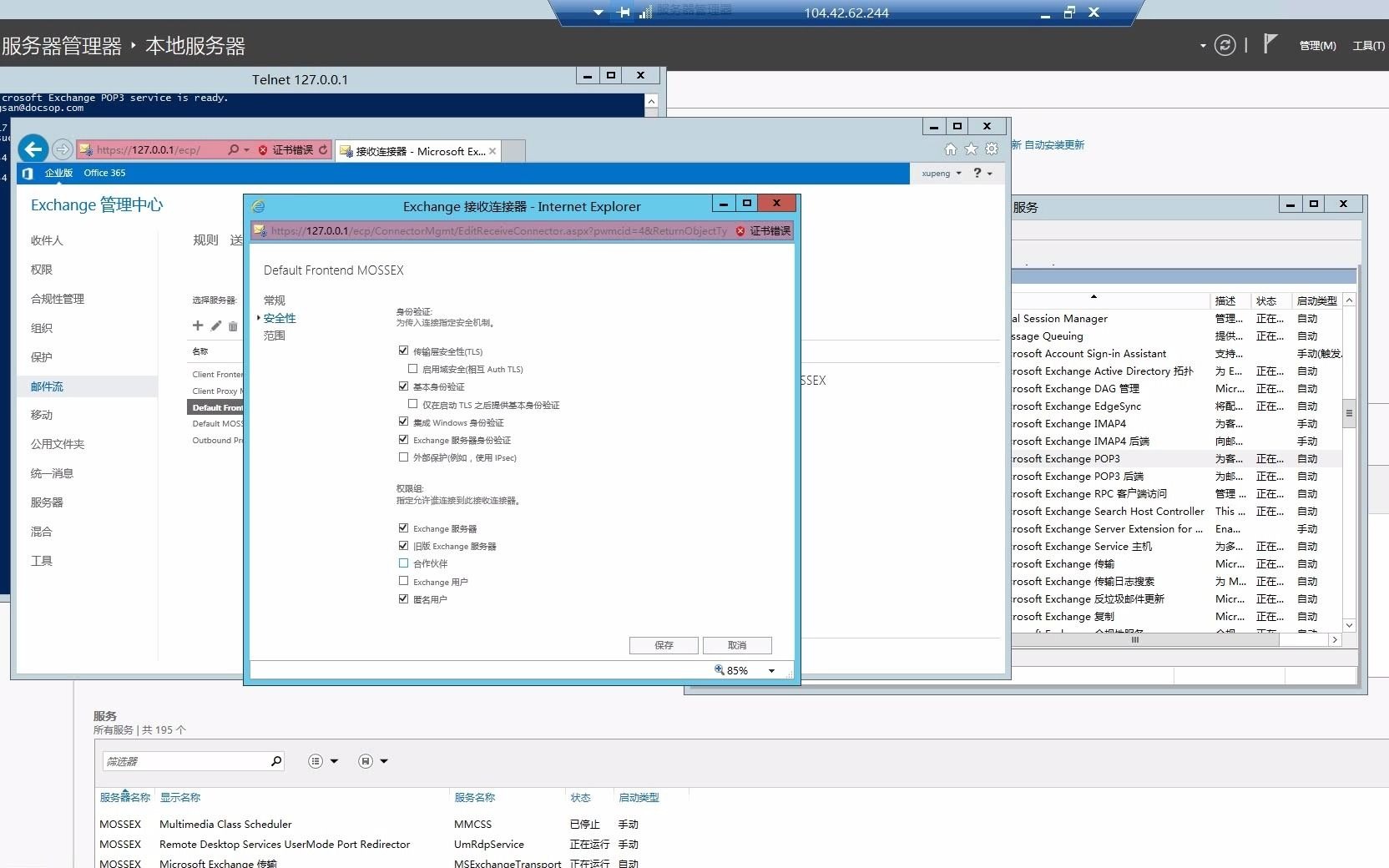Click the 保存 button

click(x=664, y=645)
